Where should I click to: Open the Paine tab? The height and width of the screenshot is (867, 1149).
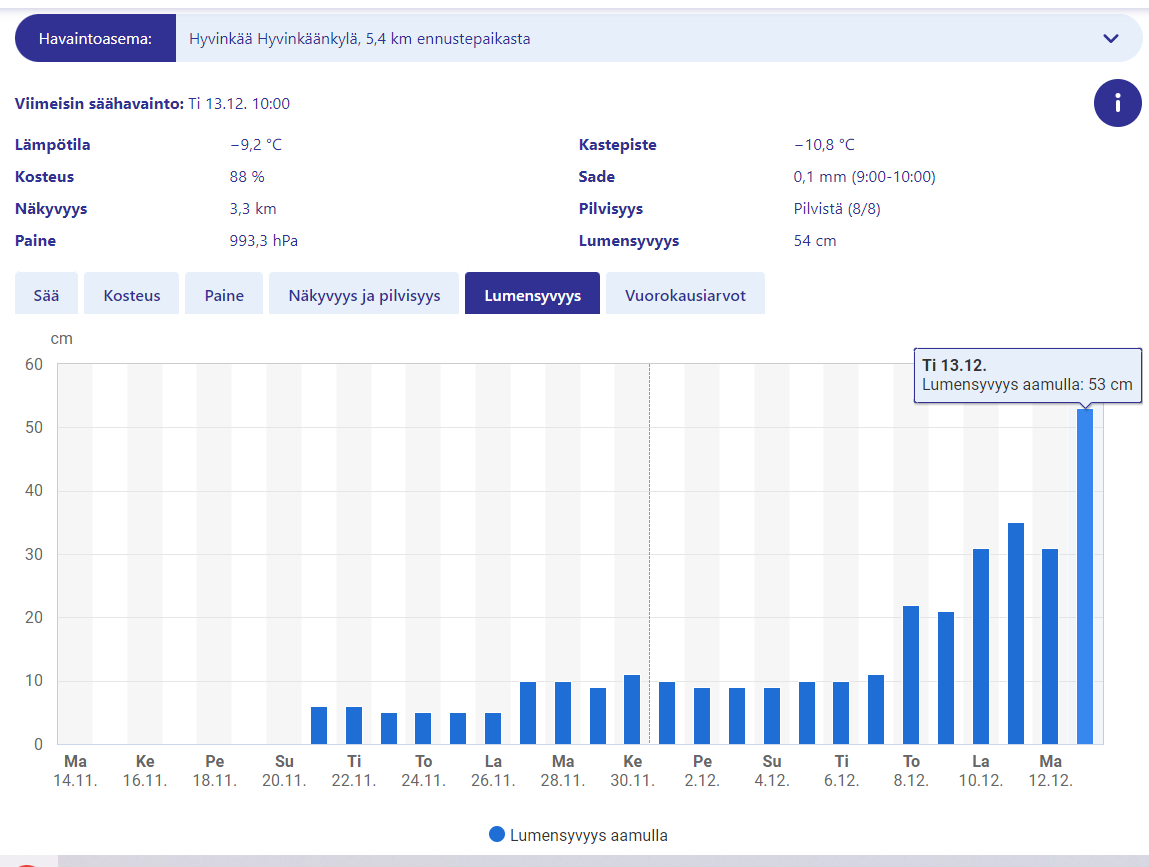tap(224, 295)
